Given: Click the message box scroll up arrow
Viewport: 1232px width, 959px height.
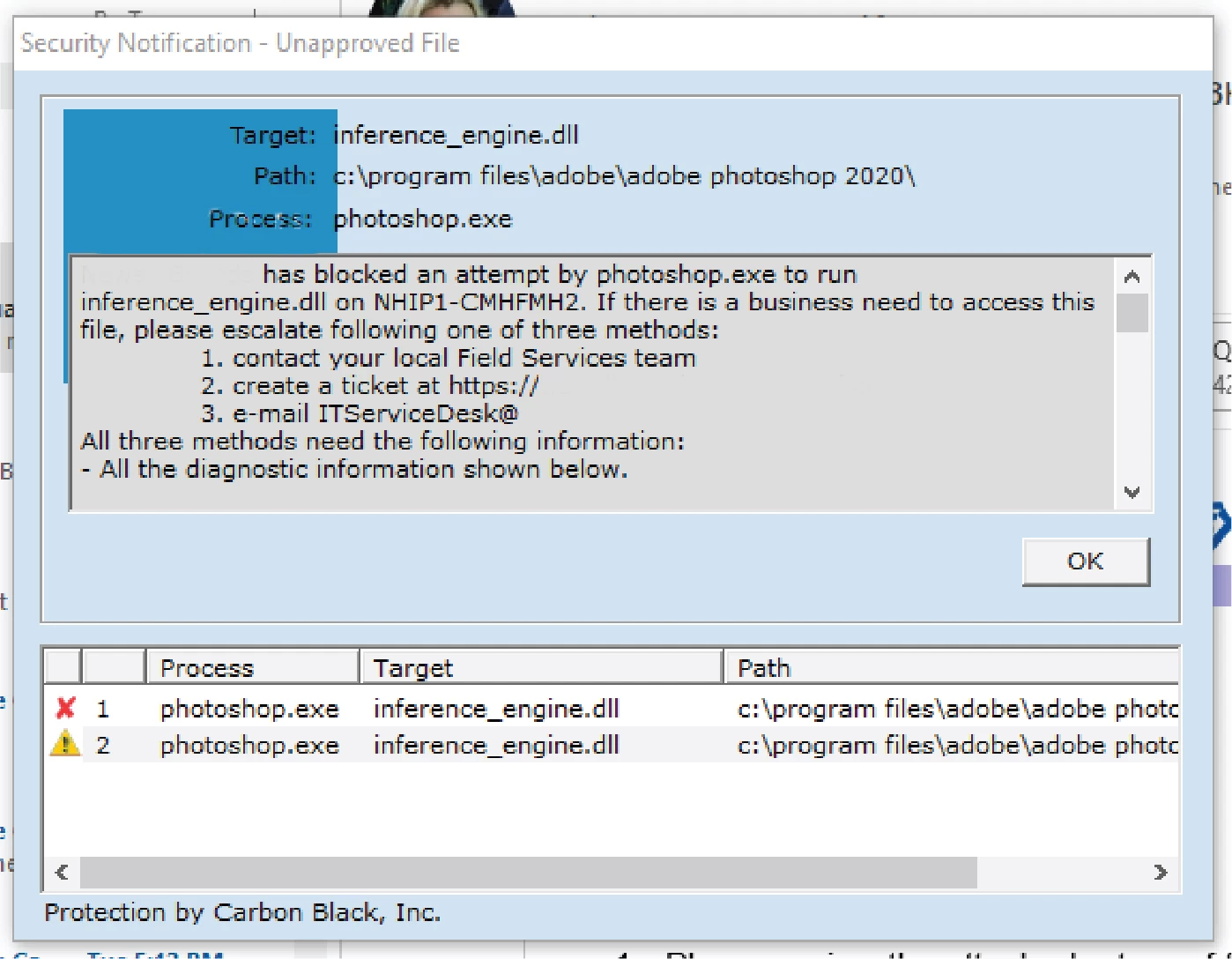Looking at the screenshot, I should [x=1132, y=277].
